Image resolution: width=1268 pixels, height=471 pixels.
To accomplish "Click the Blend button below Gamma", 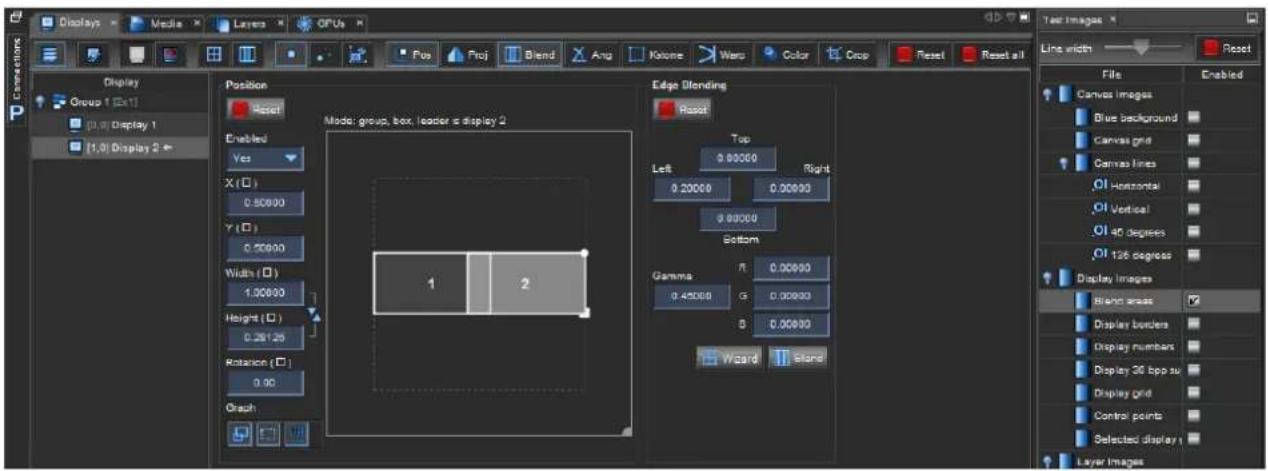I will [x=799, y=358].
